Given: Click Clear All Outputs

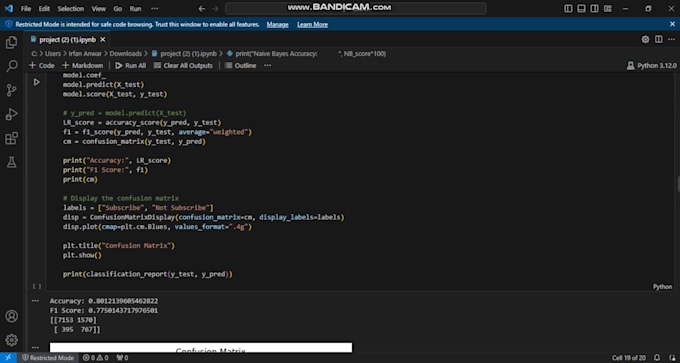Looking at the screenshot, I should (183, 65).
